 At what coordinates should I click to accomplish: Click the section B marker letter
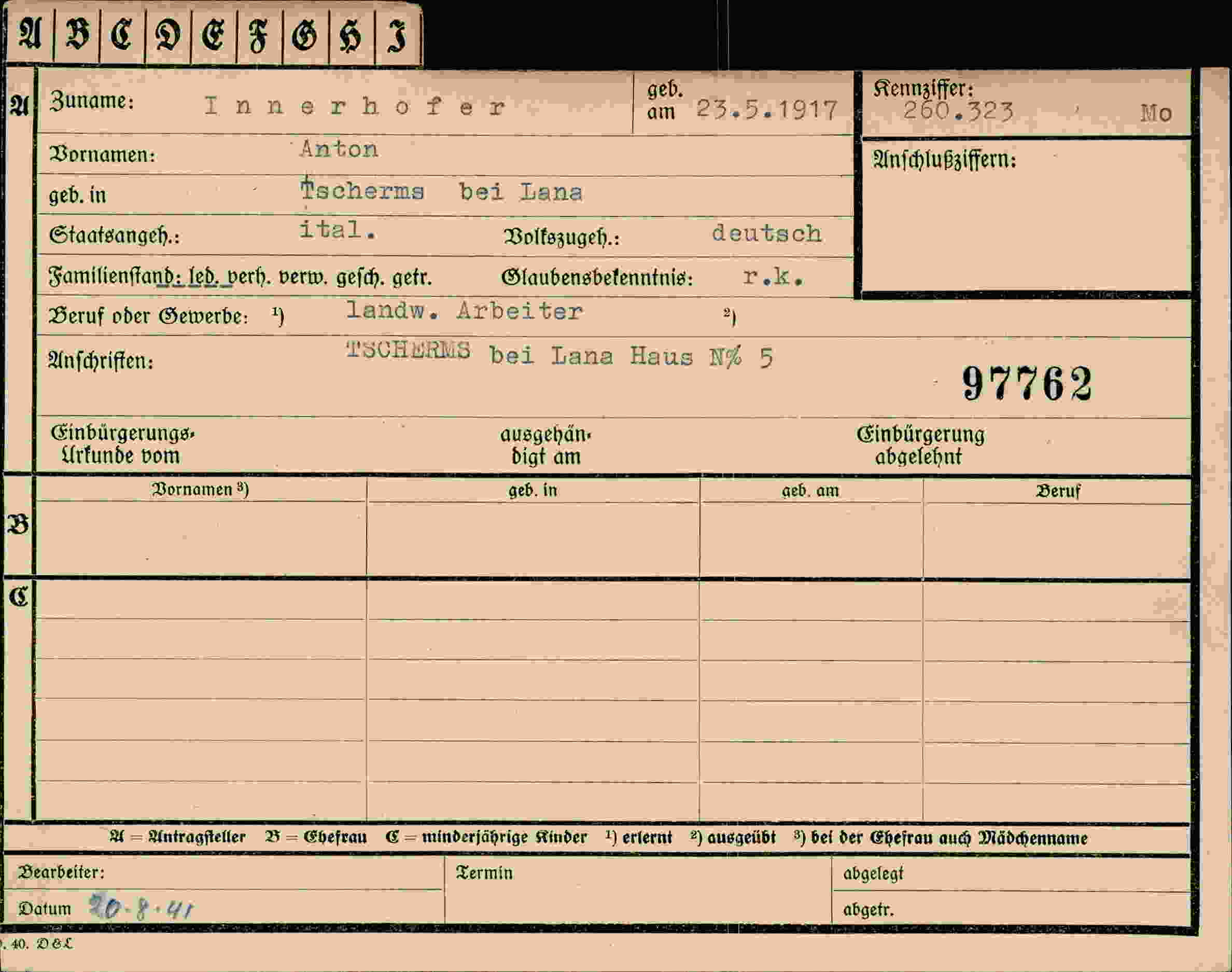[x=18, y=524]
